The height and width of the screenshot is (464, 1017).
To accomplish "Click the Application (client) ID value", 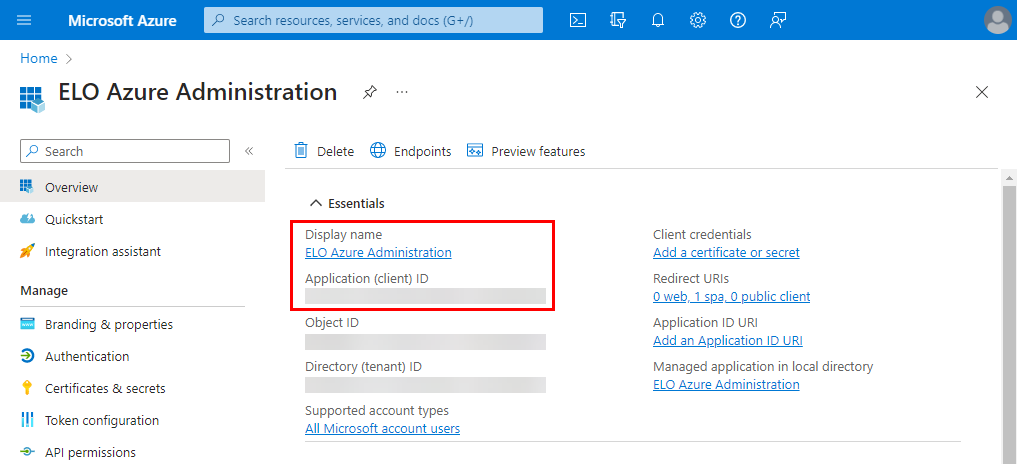I will tap(425, 297).
